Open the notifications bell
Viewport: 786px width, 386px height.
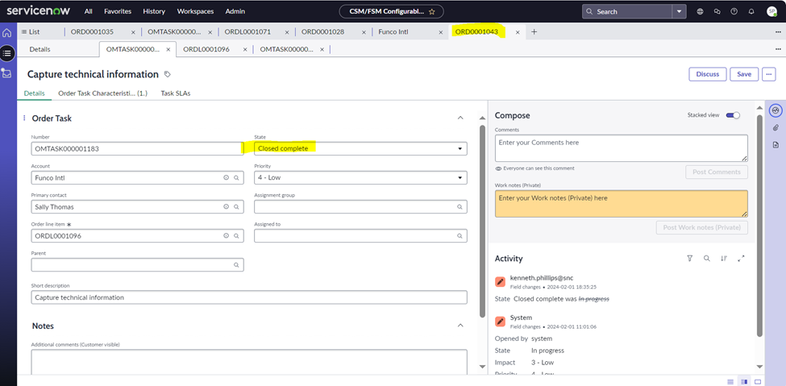pos(751,11)
